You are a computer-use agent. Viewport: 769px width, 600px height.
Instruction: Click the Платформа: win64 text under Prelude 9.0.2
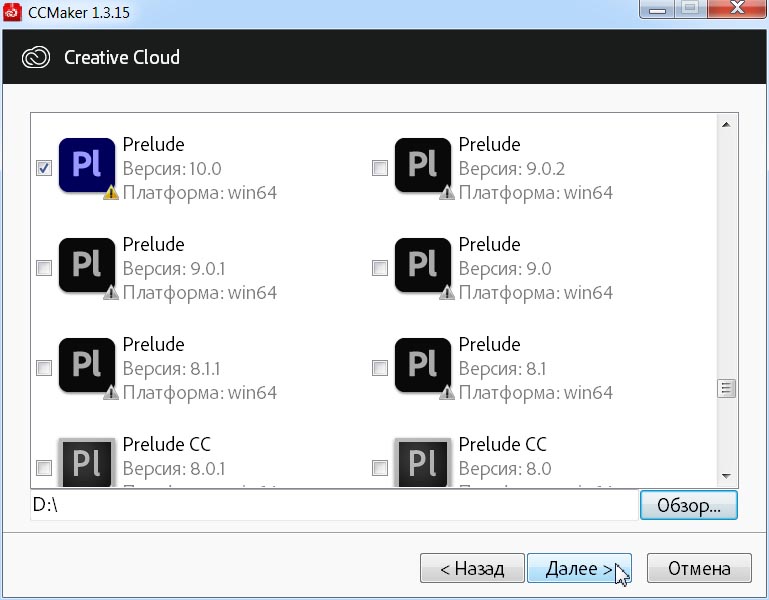click(x=536, y=193)
